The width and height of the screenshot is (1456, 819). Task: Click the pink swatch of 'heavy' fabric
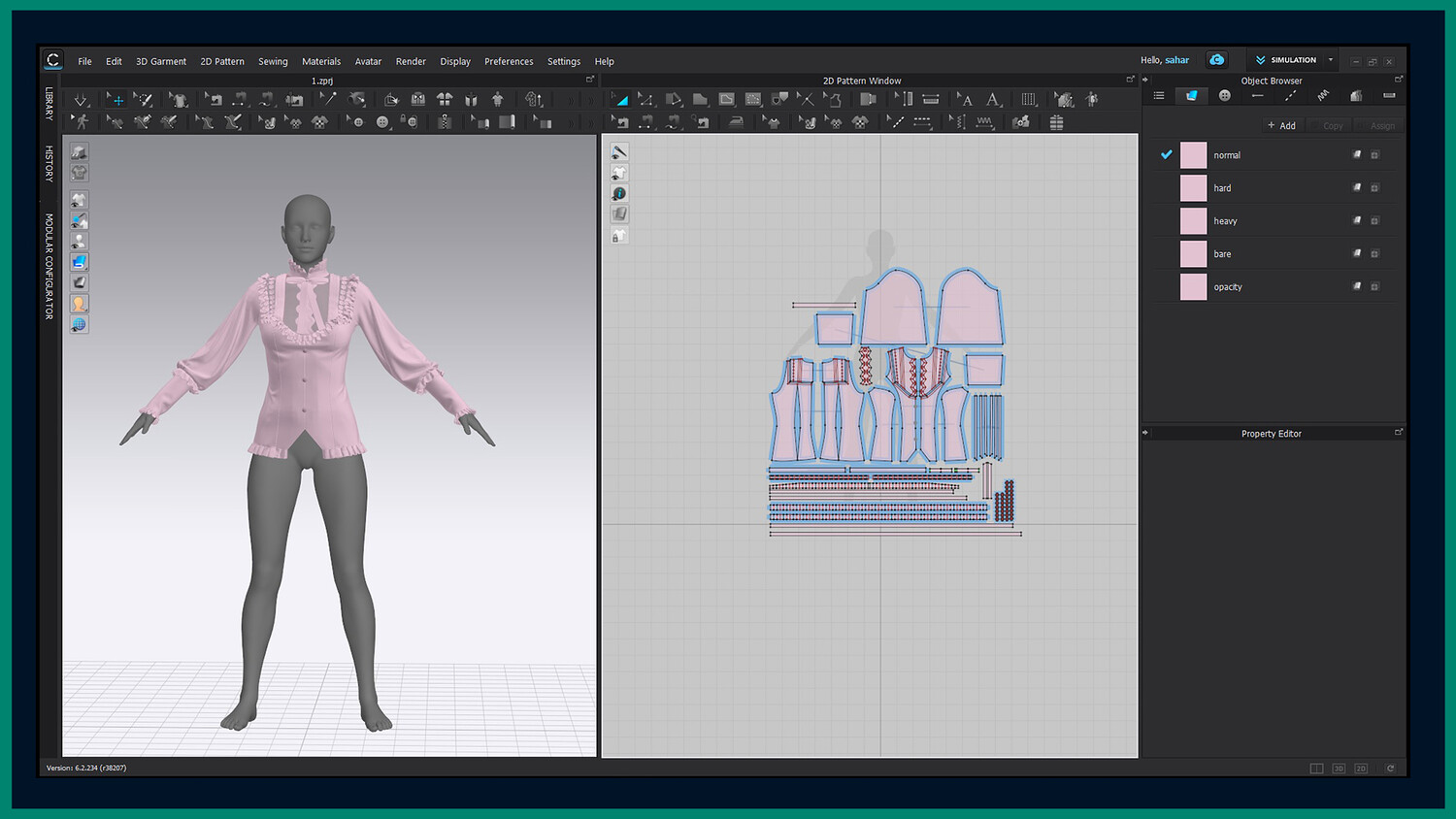click(x=1193, y=221)
